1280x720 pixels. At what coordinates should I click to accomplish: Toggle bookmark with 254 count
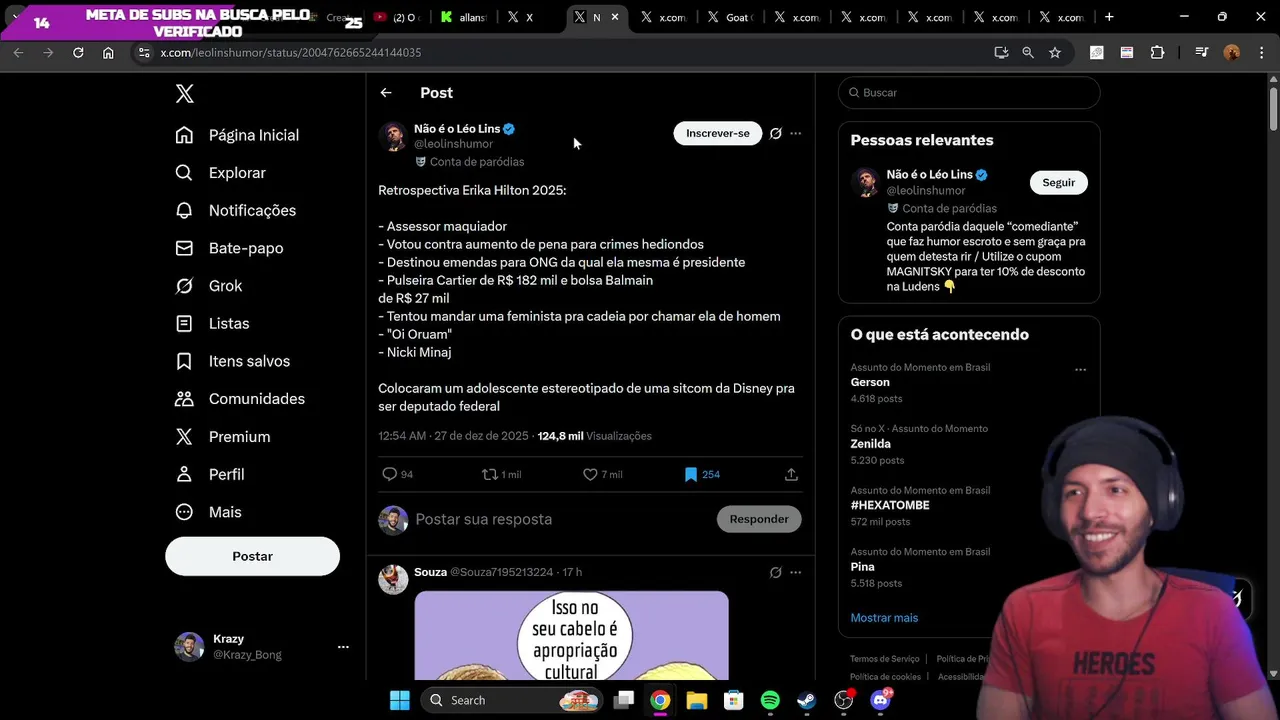pos(691,474)
